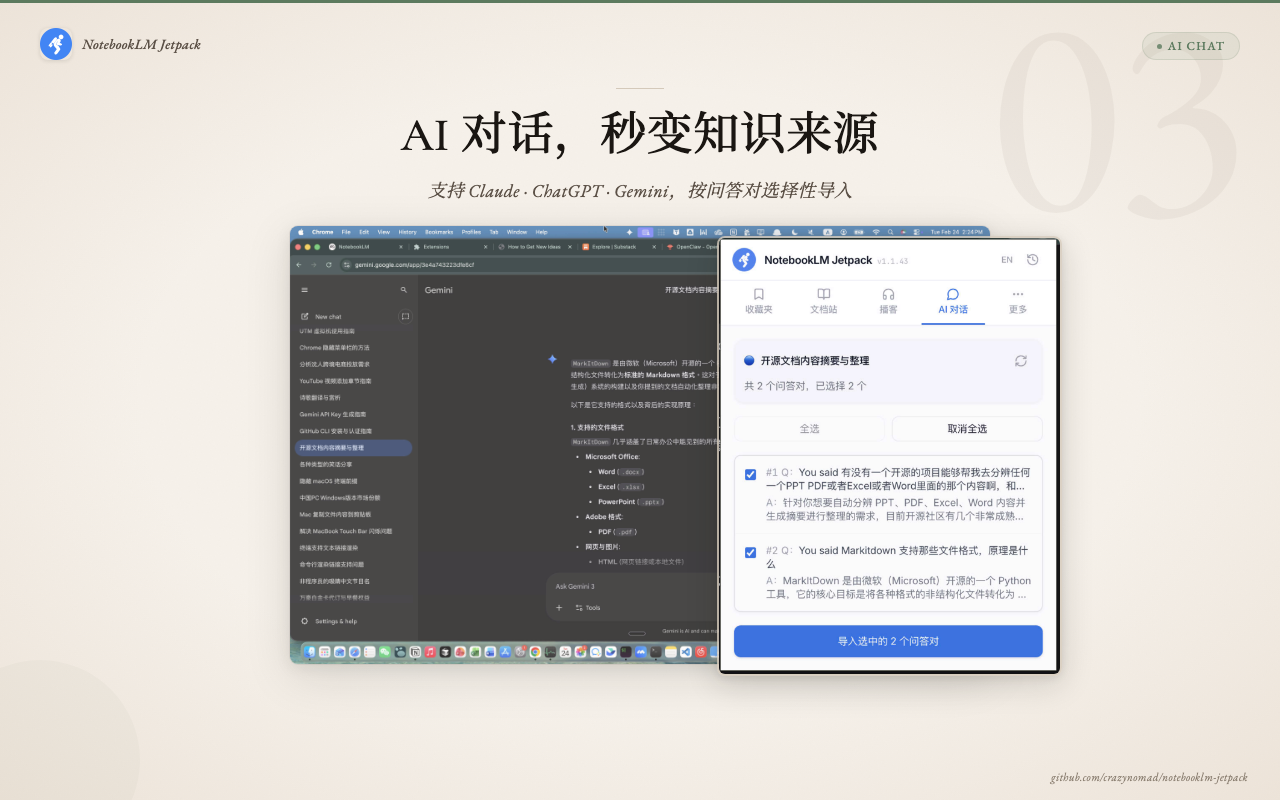Uncheck the #1 Q&A pair checkbox
The height and width of the screenshot is (800, 1280).
pyautogui.click(x=751, y=474)
